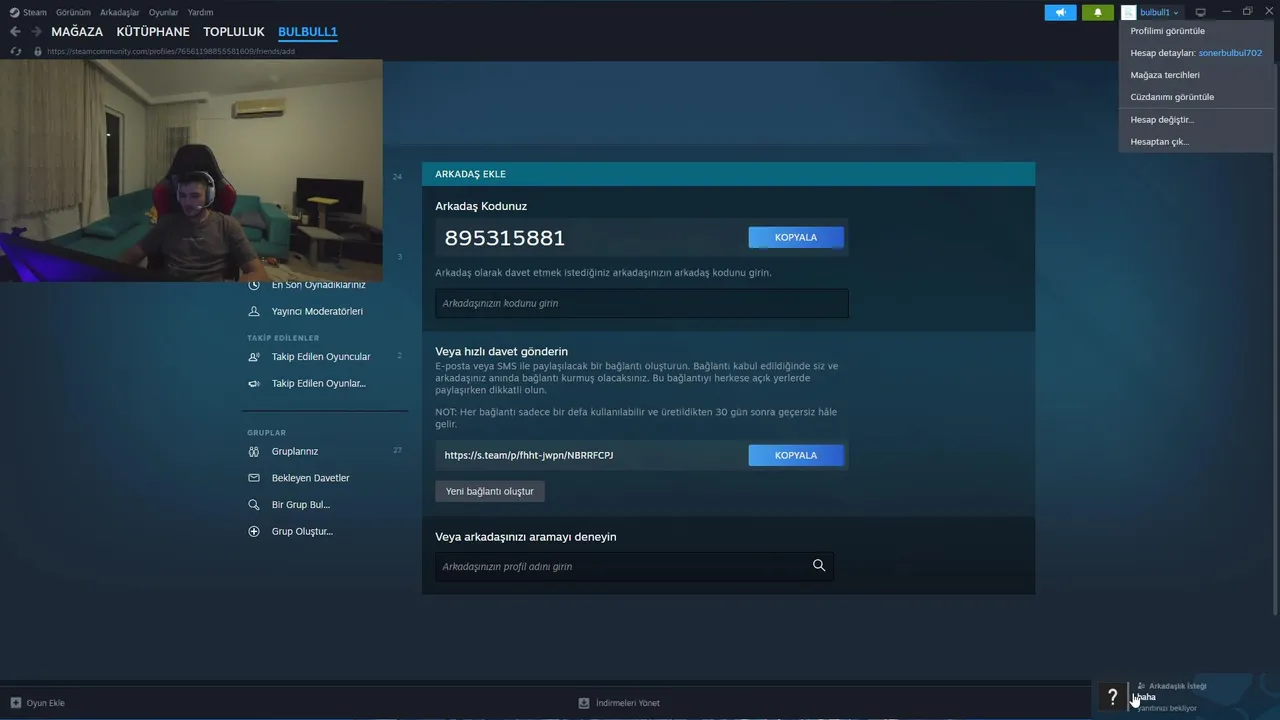Switch to the MAĞAZA tab
Screen dimensions: 1280x720
pyautogui.click(x=77, y=32)
